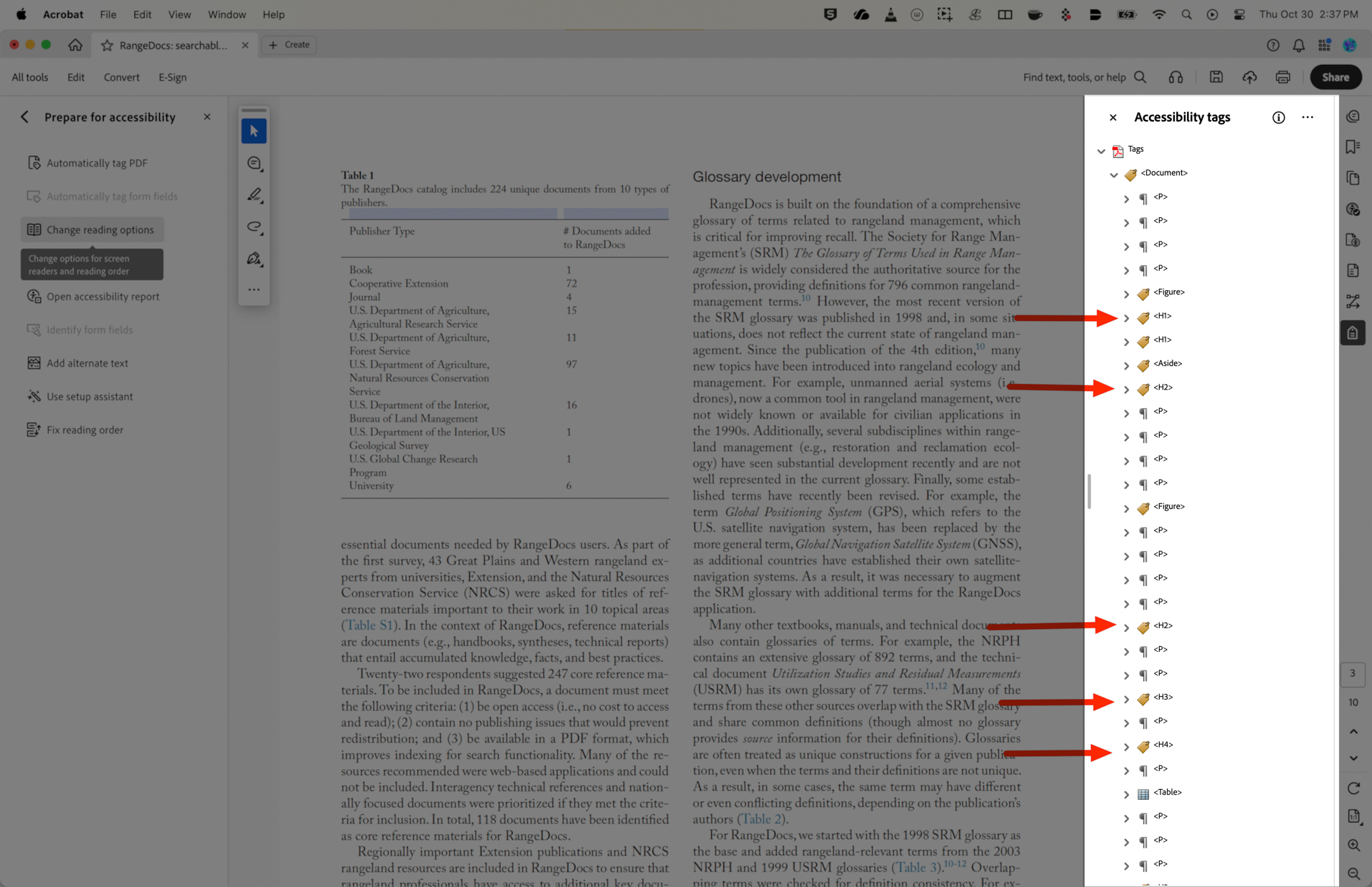
Task: Click the Change reading options button
Action: tap(92, 229)
